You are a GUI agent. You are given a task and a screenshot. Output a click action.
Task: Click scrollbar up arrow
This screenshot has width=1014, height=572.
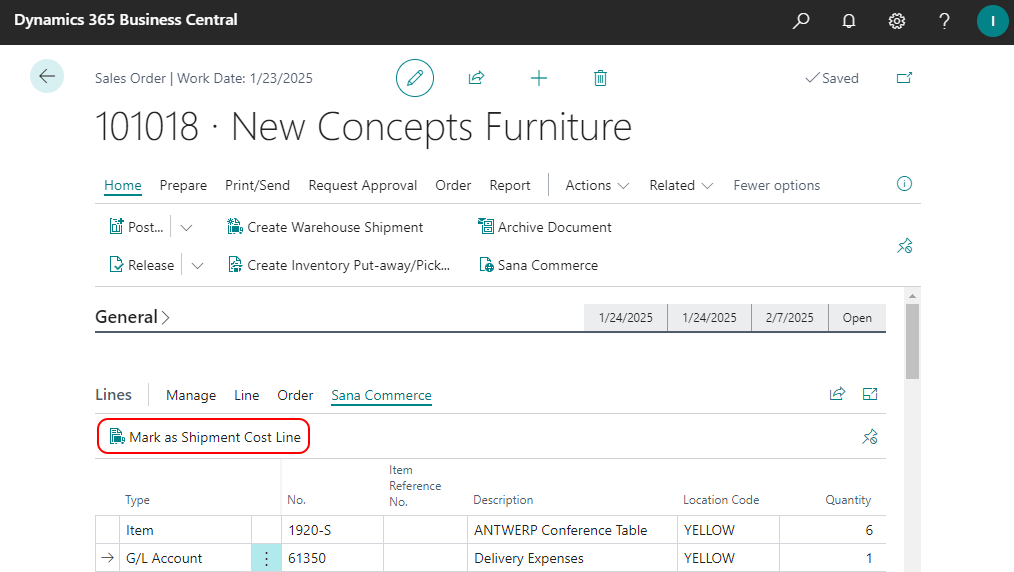[912, 296]
